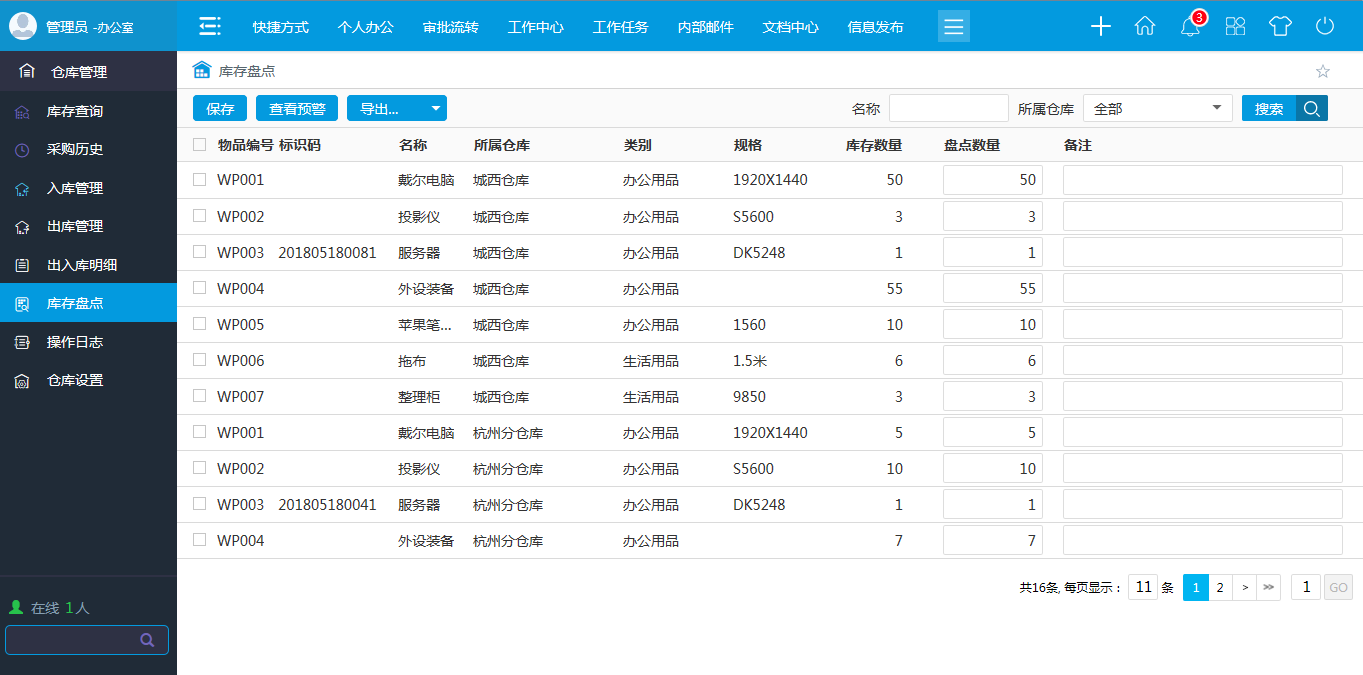This screenshot has height=675, width=1363.
Task: Check the checkbox for WP006 拖布
Action: point(198,360)
